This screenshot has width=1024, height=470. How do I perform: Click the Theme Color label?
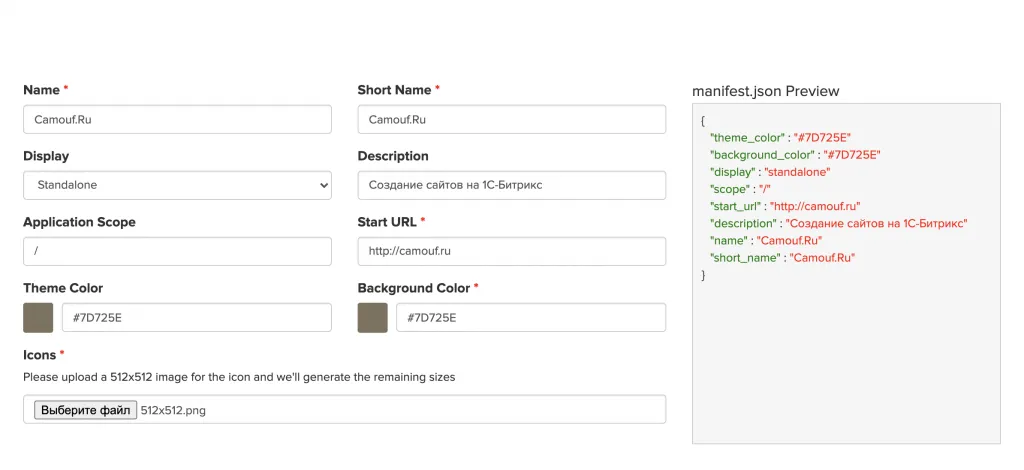pos(63,288)
